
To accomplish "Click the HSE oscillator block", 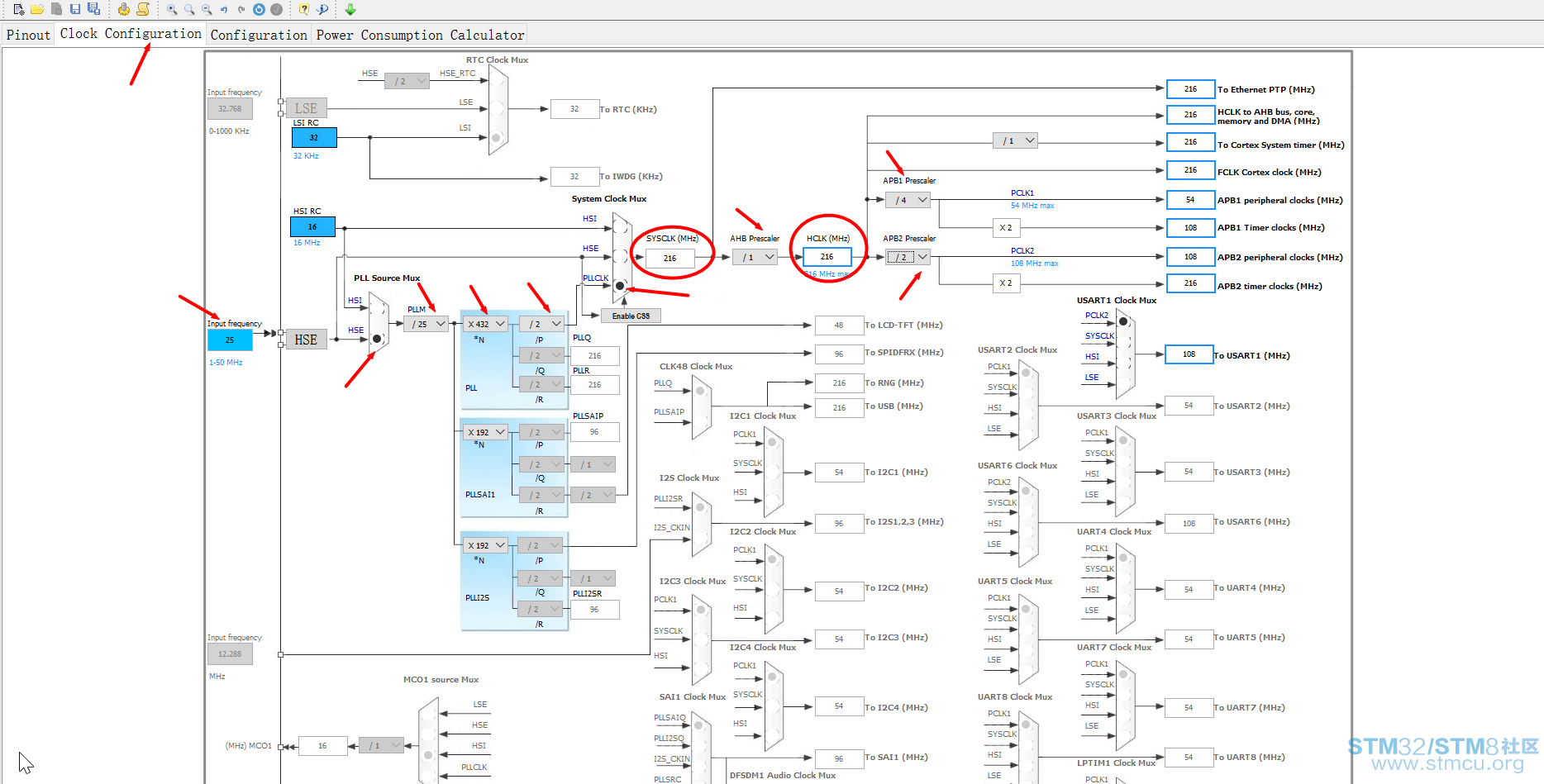I will pos(306,340).
